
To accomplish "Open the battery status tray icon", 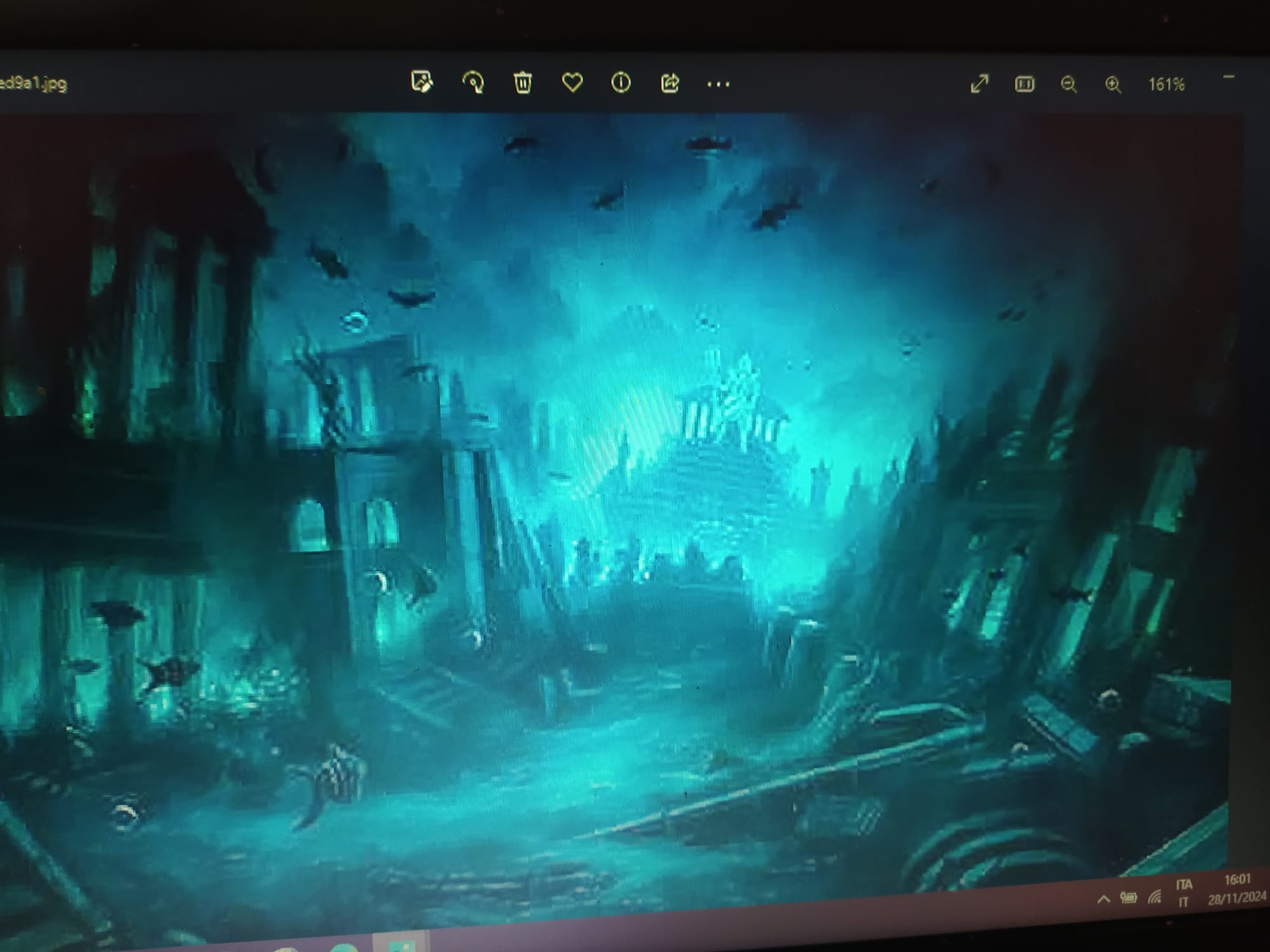I will 1128,897.
